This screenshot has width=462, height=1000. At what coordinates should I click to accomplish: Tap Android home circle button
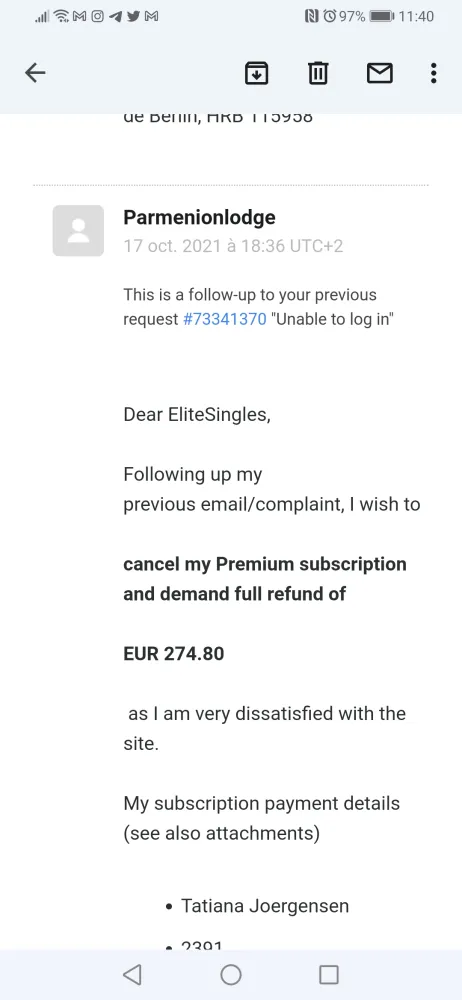pyautogui.click(x=231, y=974)
